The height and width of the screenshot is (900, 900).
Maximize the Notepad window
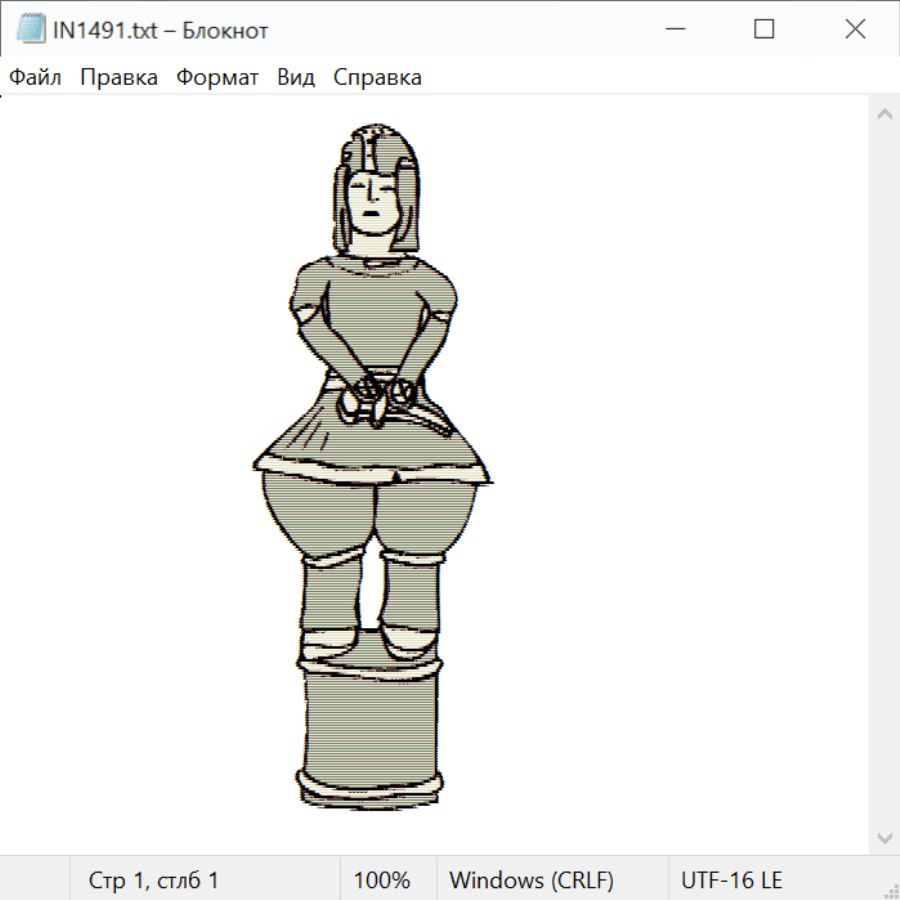[x=764, y=30]
